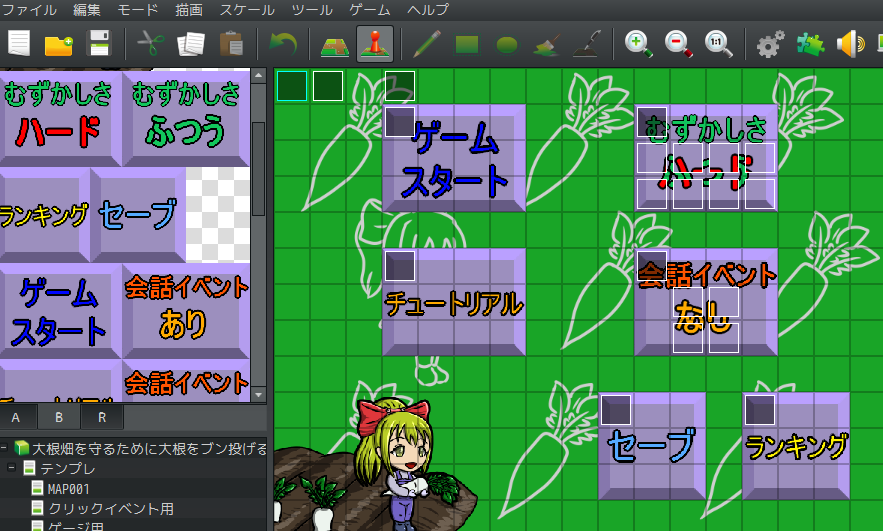Open the モード menu
Screen dimensions: 883x531
[138, 10]
